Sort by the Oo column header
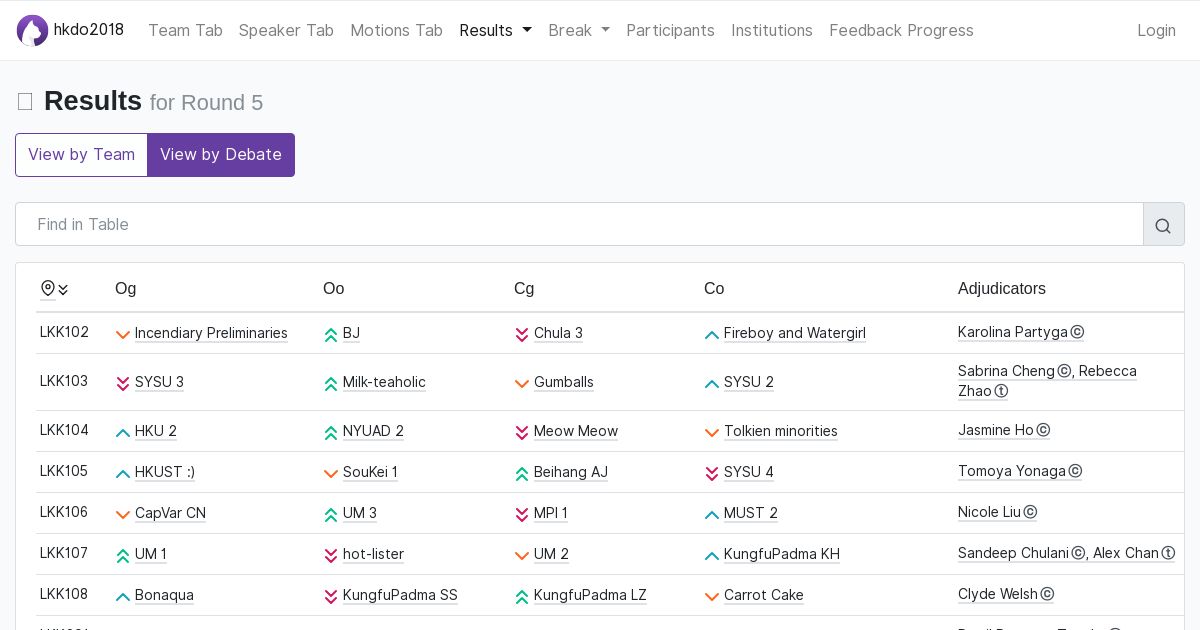 (x=333, y=289)
